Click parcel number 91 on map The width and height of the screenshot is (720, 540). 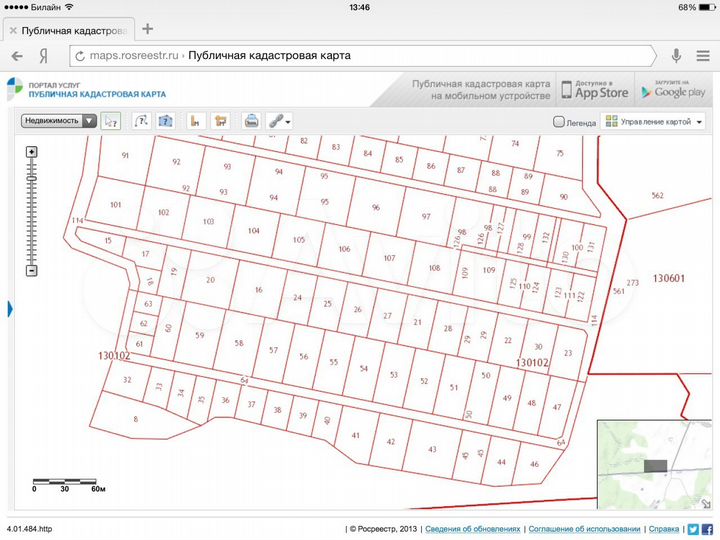pyautogui.click(x=125, y=155)
